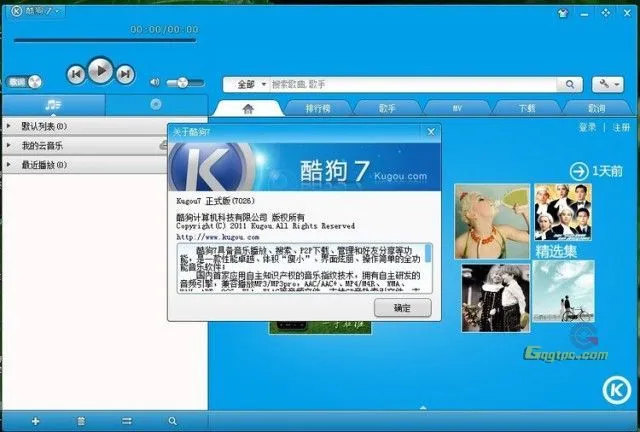The height and width of the screenshot is (432, 640).
Task: Toggle the lyrics switch
Action: [24, 82]
